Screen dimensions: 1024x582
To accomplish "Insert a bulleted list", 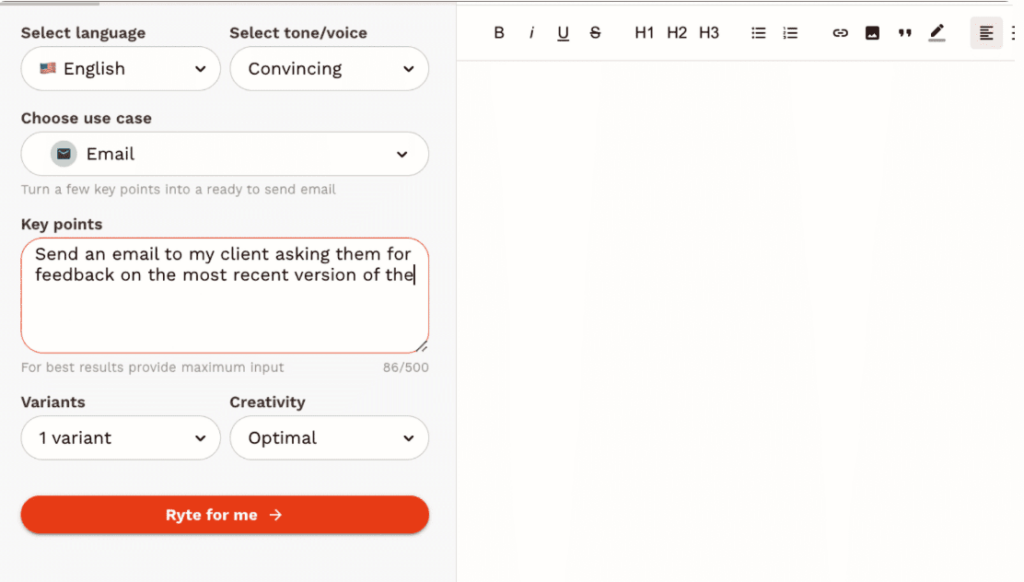I will click(x=758, y=32).
